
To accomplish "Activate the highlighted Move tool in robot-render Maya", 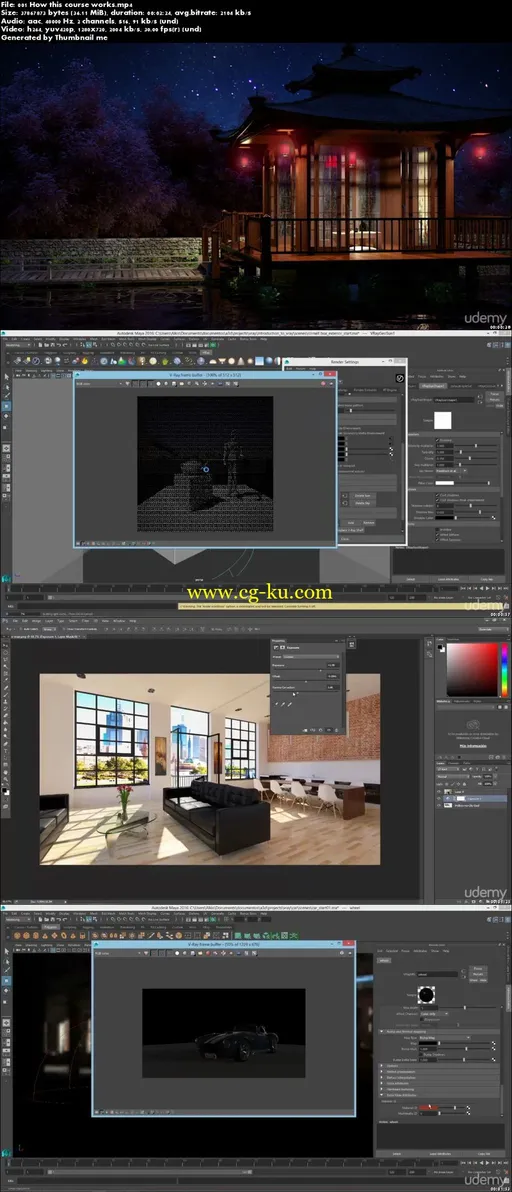I will pyautogui.click(x=6, y=405).
